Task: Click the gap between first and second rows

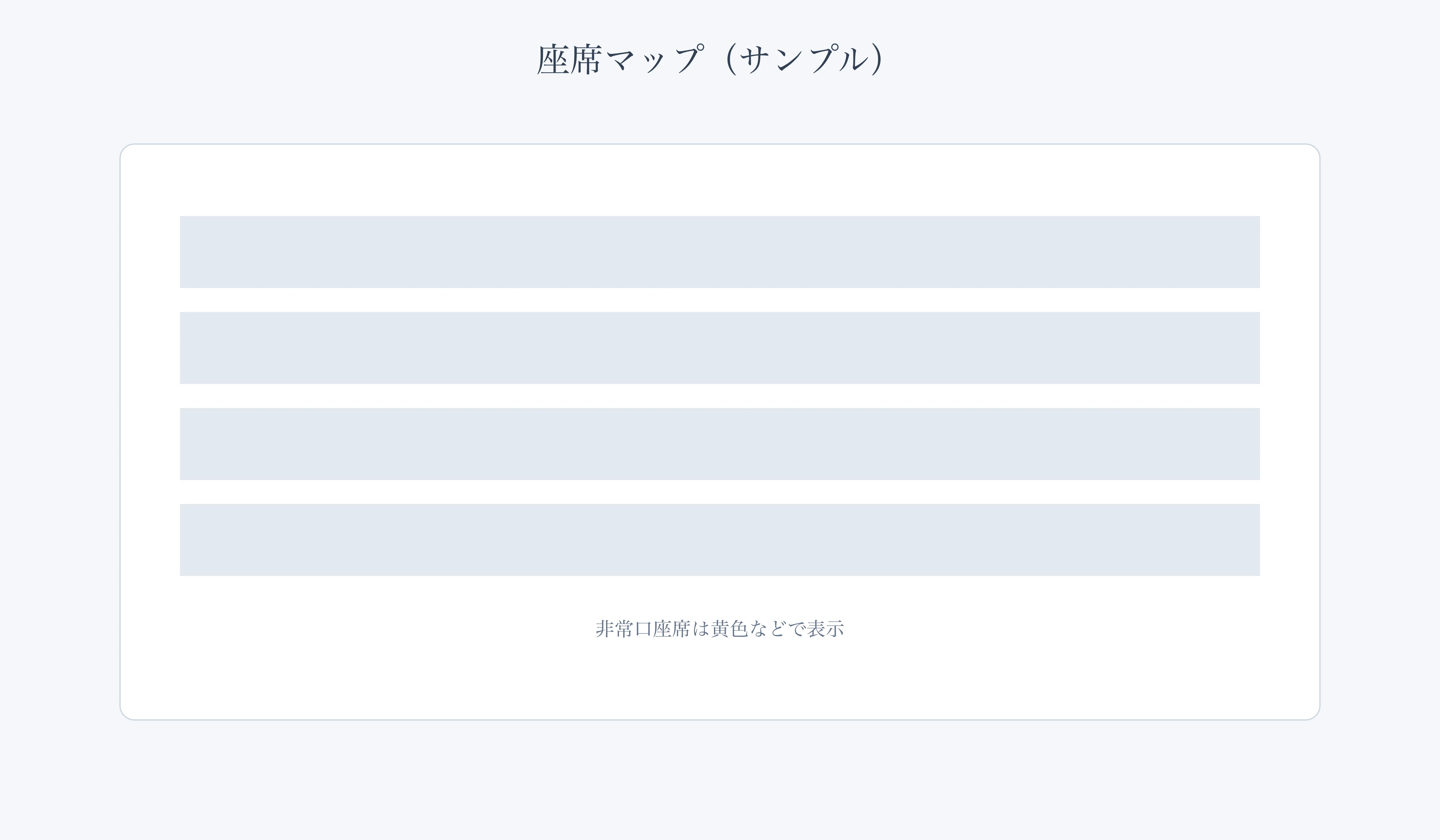Action: [x=720, y=300]
